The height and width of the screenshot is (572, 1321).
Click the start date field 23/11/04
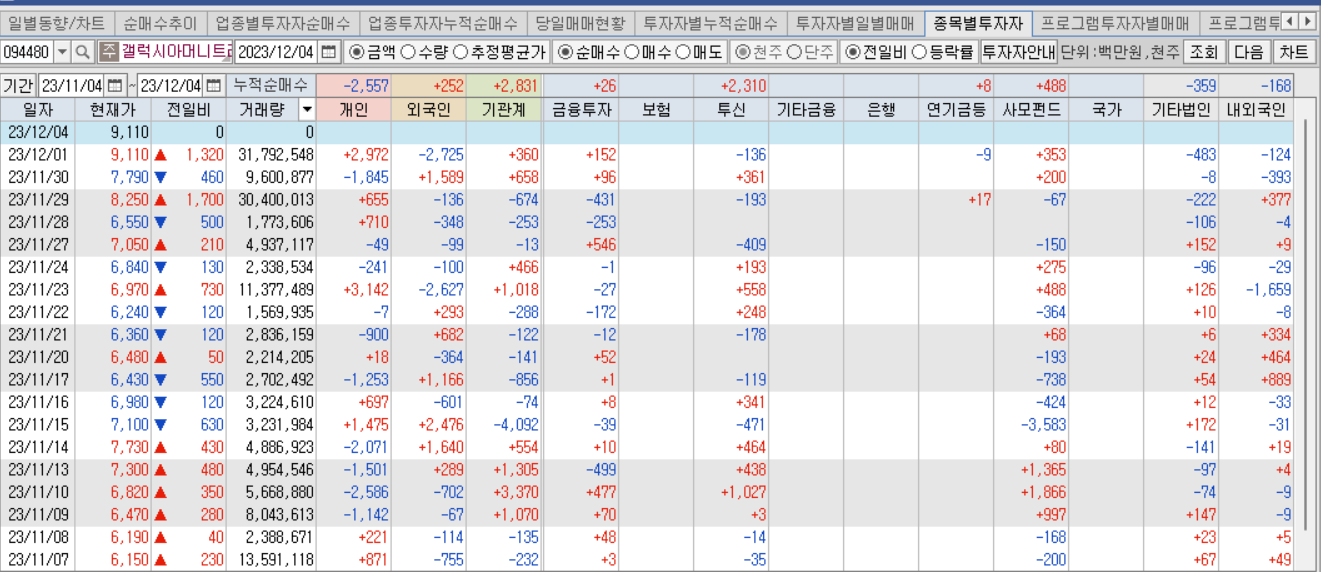pos(72,86)
